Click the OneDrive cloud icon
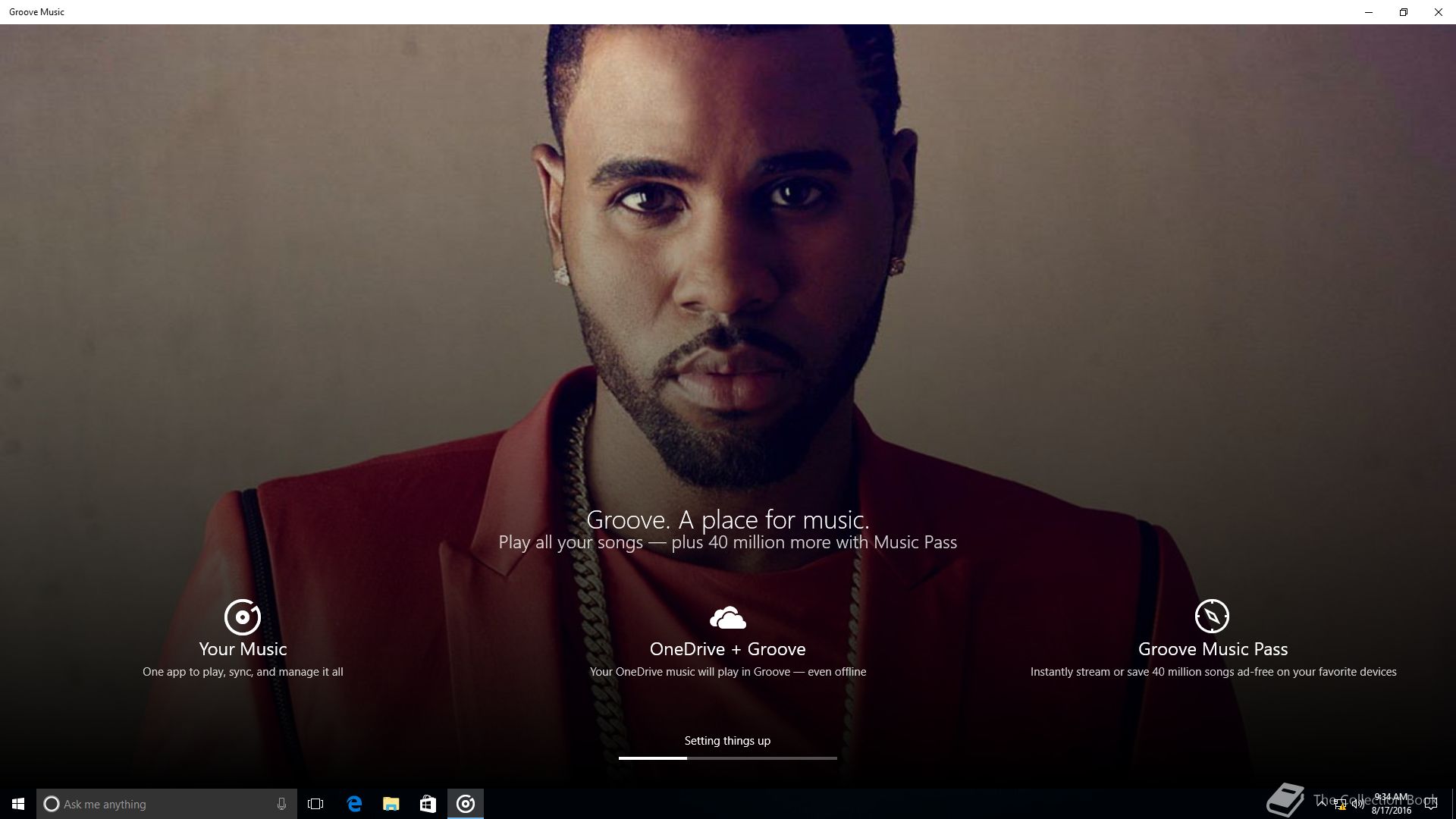This screenshot has height=819, width=1456. [x=728, y=618]
